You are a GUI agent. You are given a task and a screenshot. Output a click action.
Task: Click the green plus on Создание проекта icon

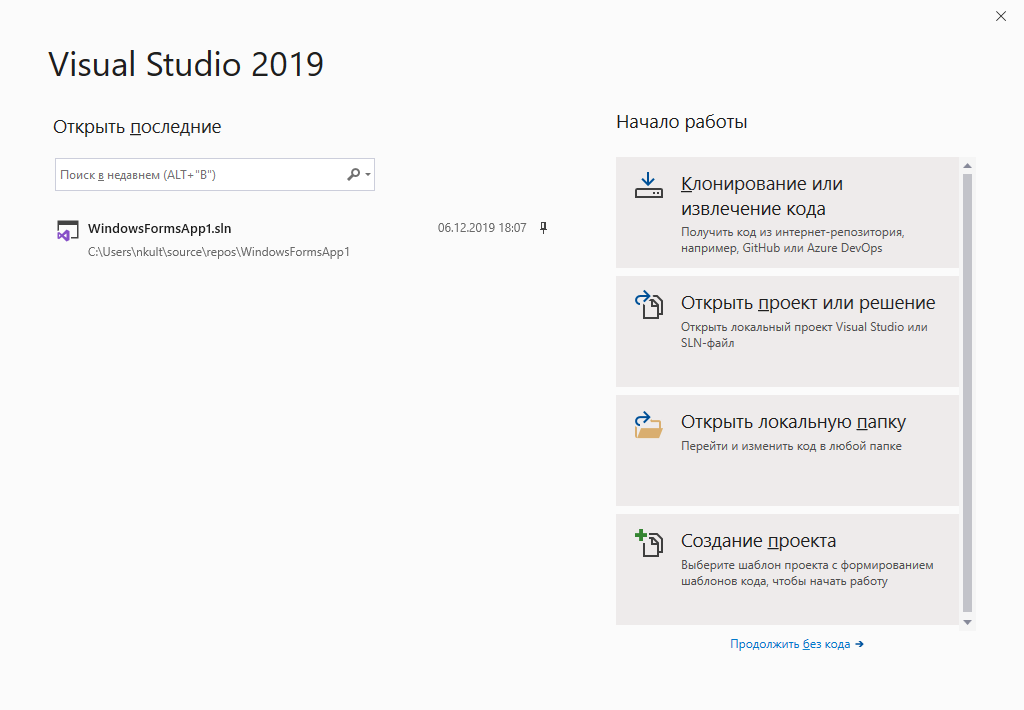tap(641, 535)
